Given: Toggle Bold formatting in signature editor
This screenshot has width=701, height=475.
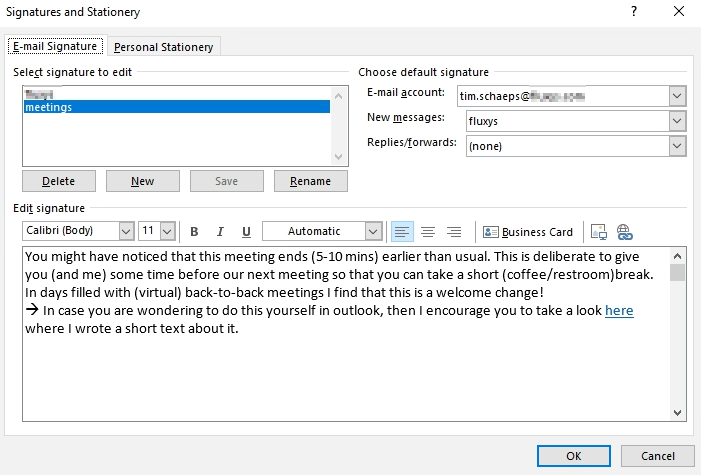Looking at the screenshot, I should tap(194, 232).
